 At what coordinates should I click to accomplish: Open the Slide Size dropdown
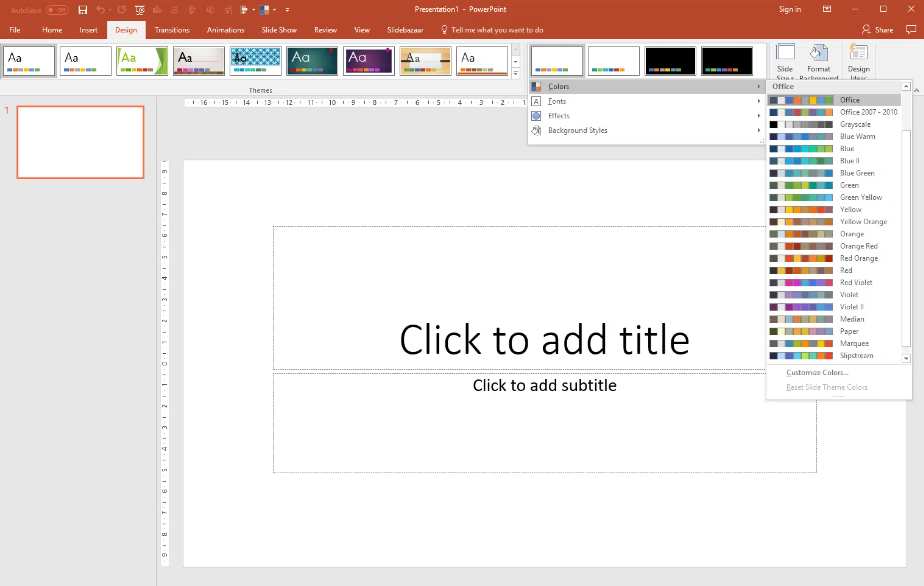pyautogui.click(x=785, y=60)
